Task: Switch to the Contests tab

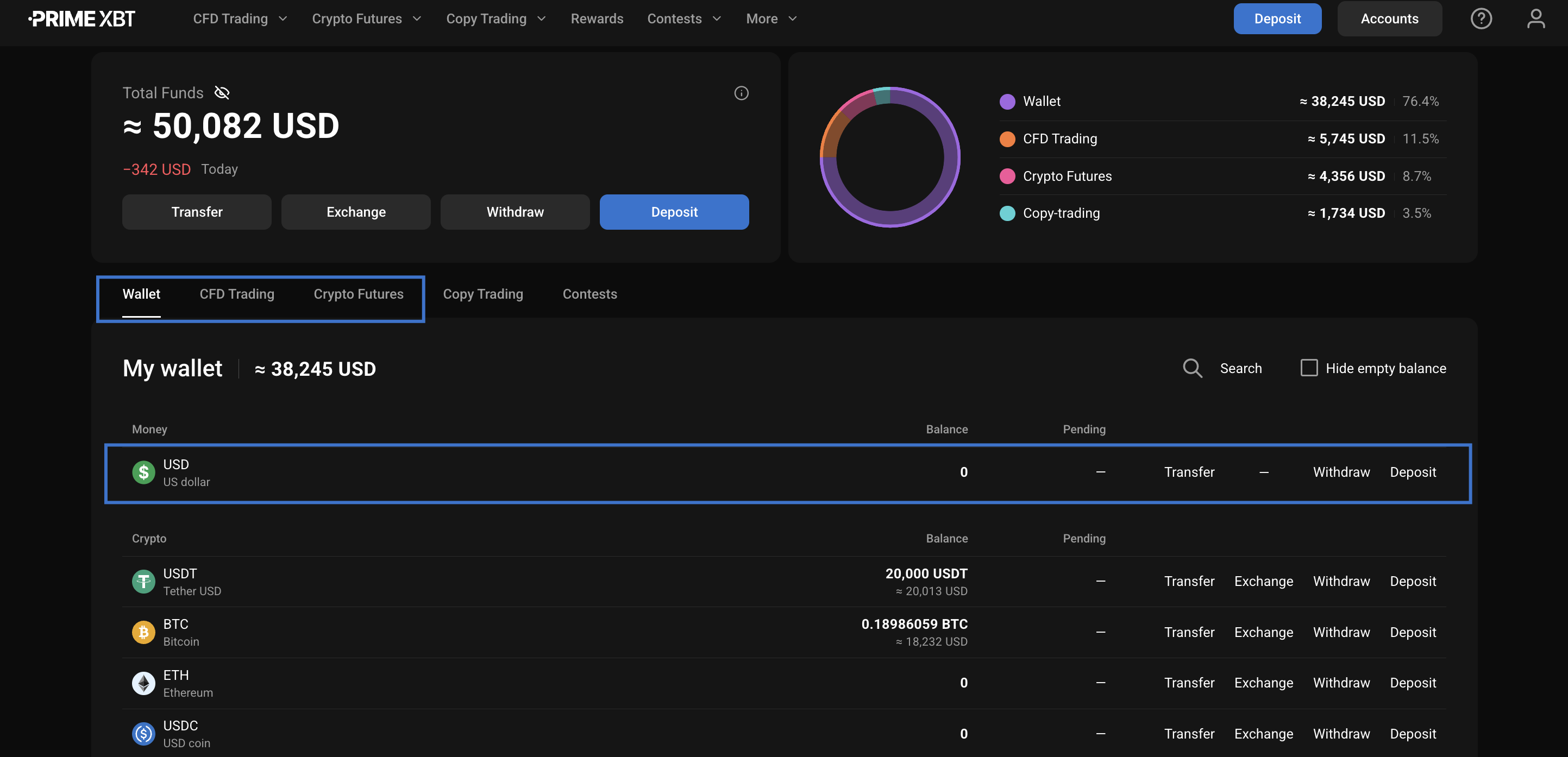Action: (589, 294)
